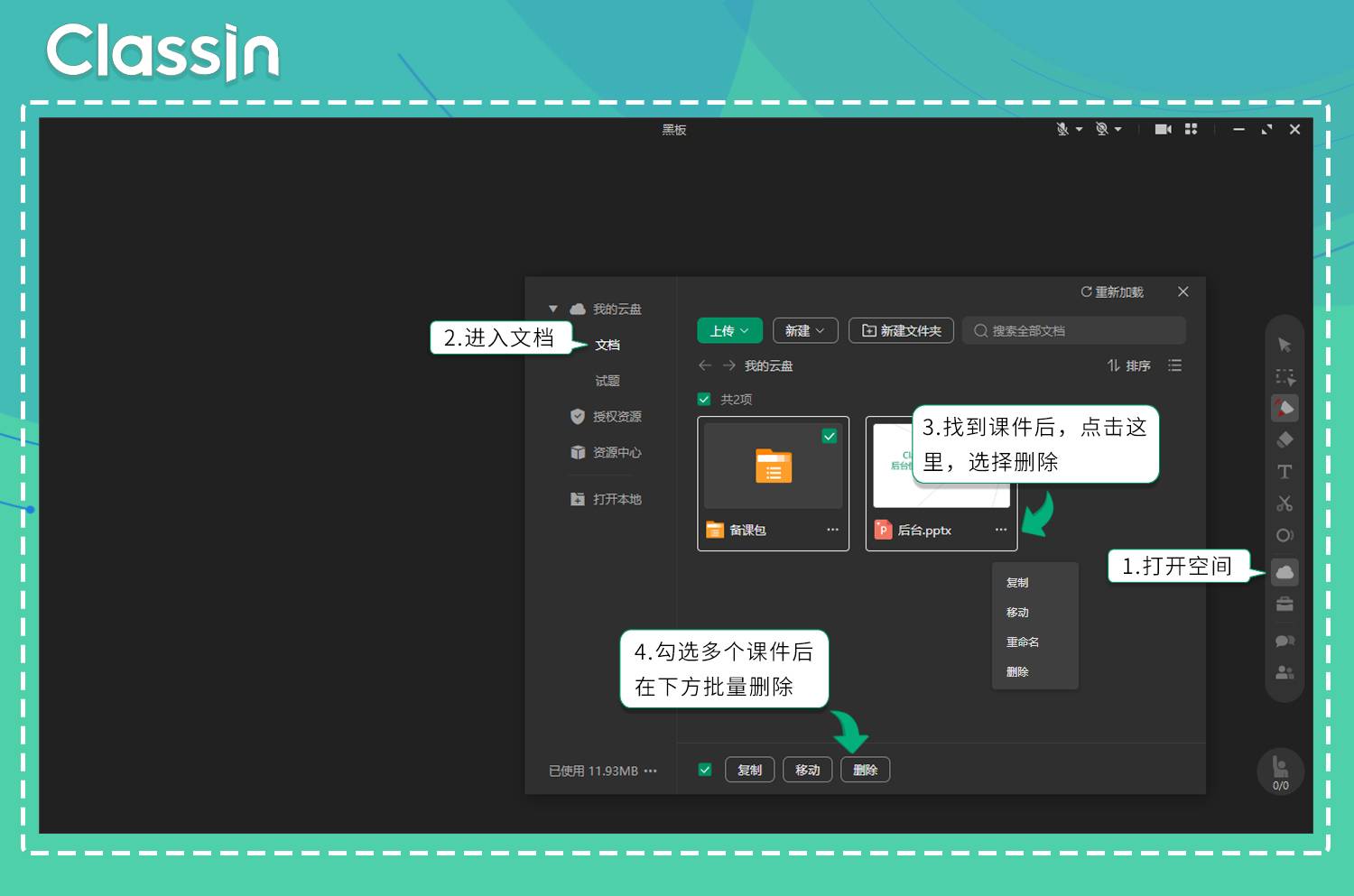Click 打开本地 open local
The width and height of the screenshot is (1354, 896).
617,499
